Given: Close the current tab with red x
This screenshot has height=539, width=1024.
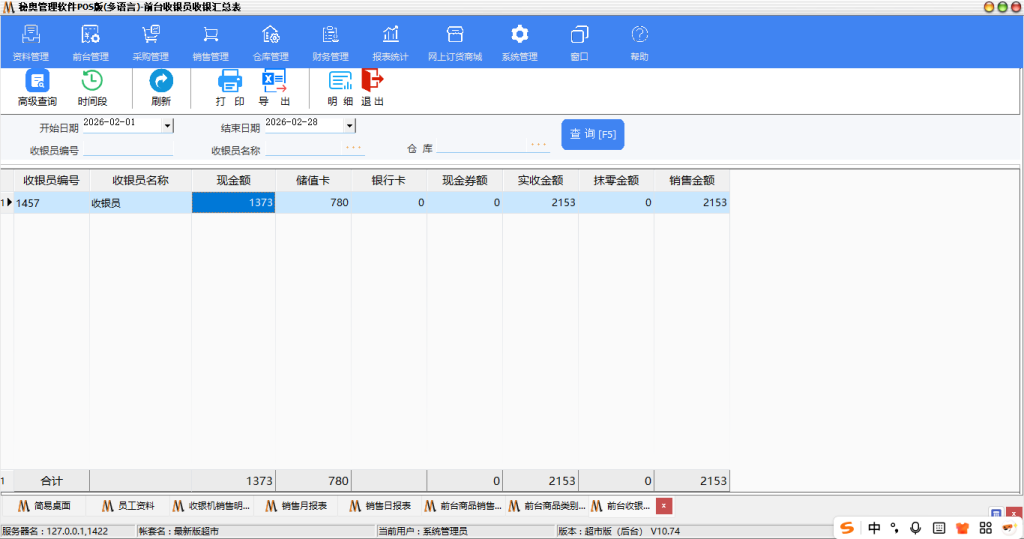Looking at the screenshot, I should click(x=663, y=506).
